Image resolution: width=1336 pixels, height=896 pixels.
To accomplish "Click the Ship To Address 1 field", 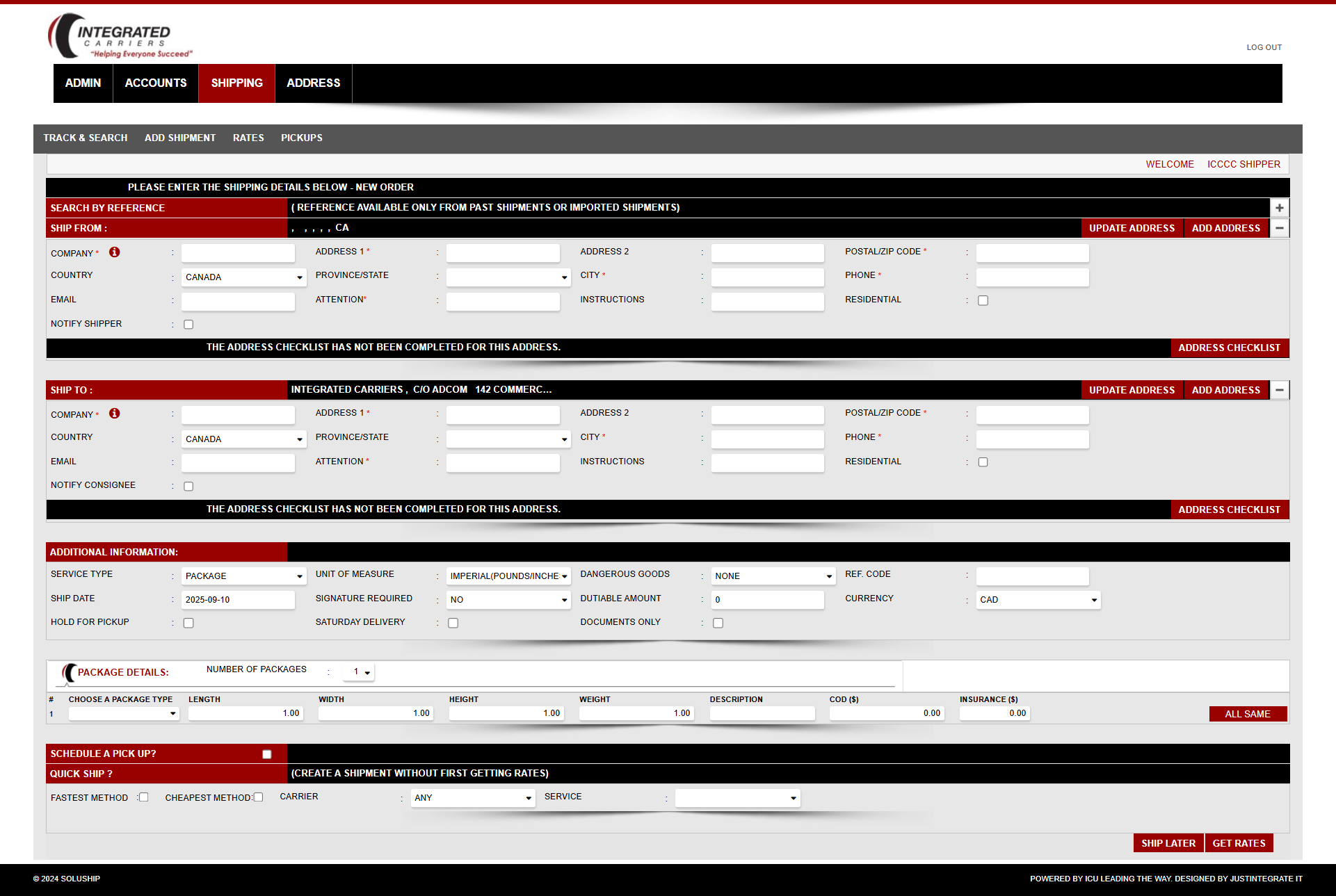I will click(x=503, y=415).
